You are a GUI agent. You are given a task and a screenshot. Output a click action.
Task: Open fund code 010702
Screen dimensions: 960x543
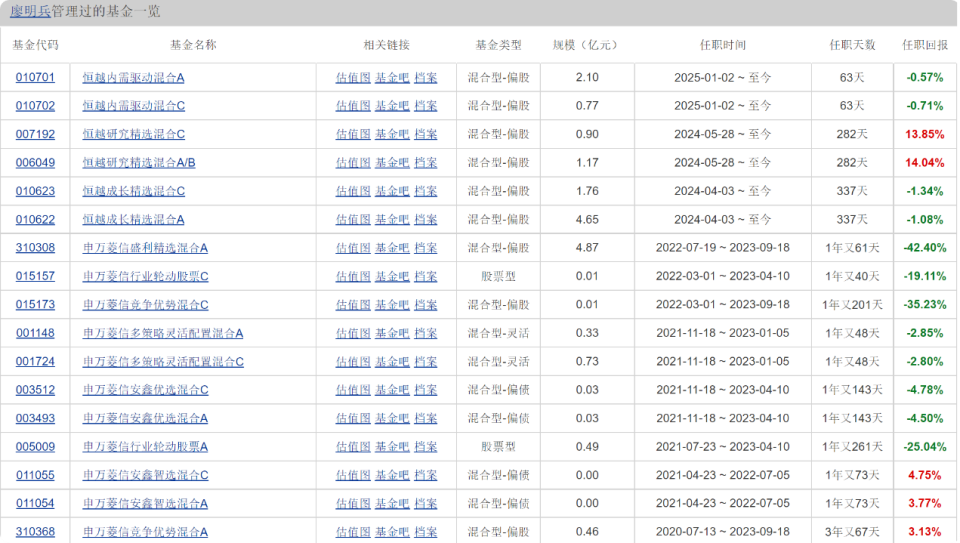35,106
